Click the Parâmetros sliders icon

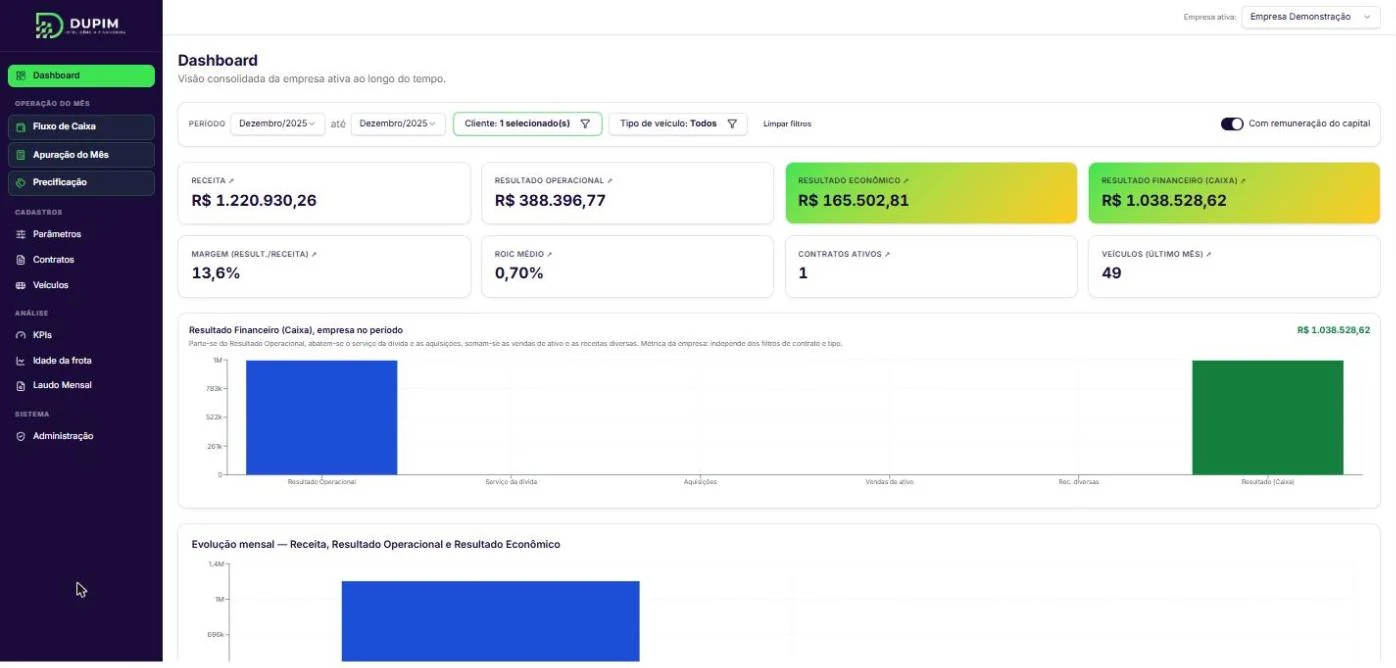21,235
